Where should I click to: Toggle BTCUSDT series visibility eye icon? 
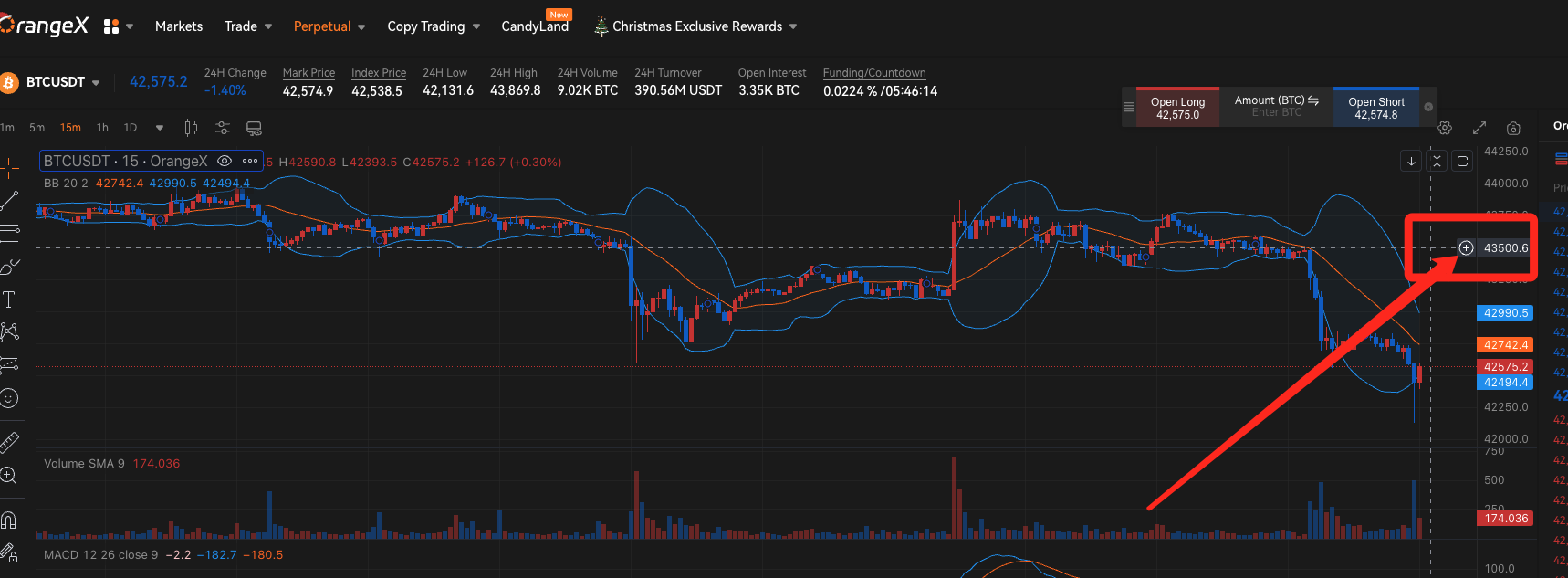click(225, 161)
